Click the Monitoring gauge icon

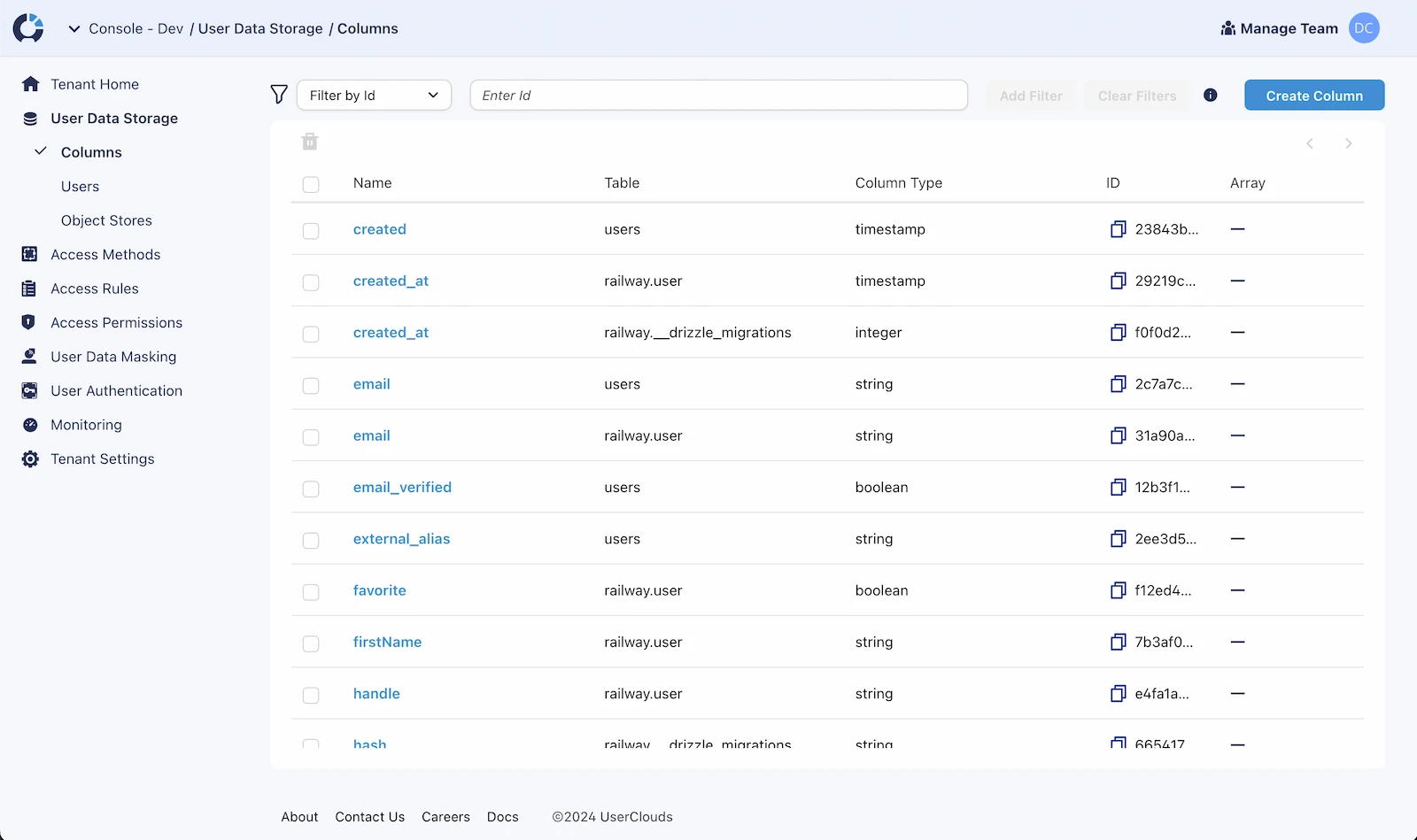click(x=30, y=425)
